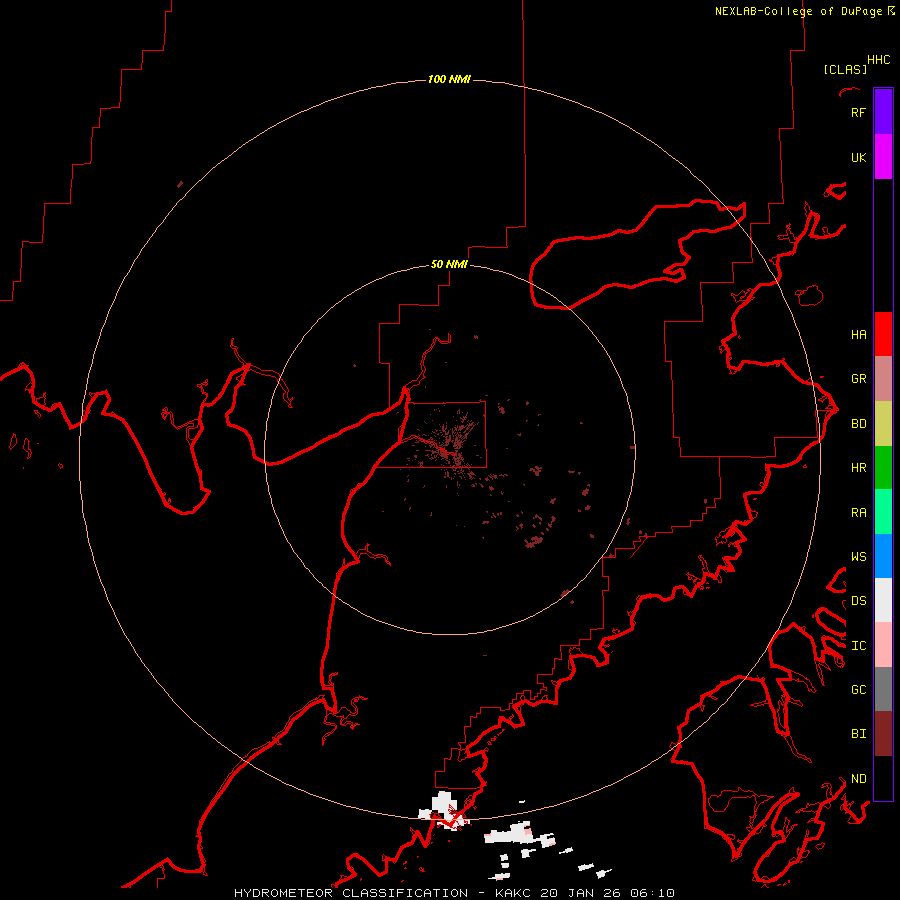
Task: Select the BD yellow legend block
Action: (883, 423)
